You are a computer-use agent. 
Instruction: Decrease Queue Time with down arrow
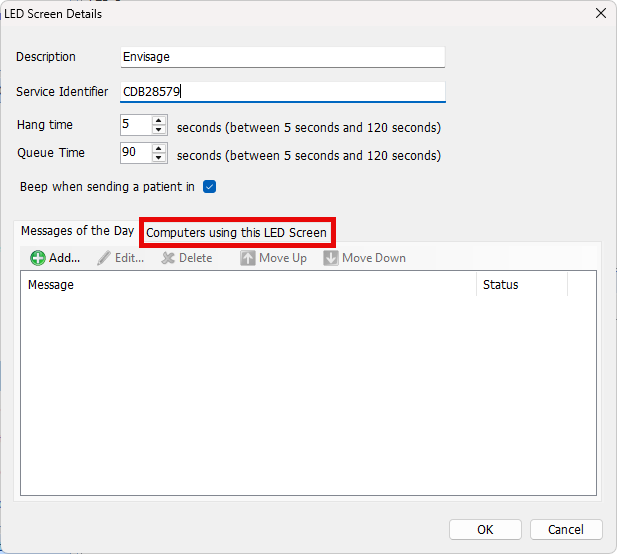click(159, 158)
